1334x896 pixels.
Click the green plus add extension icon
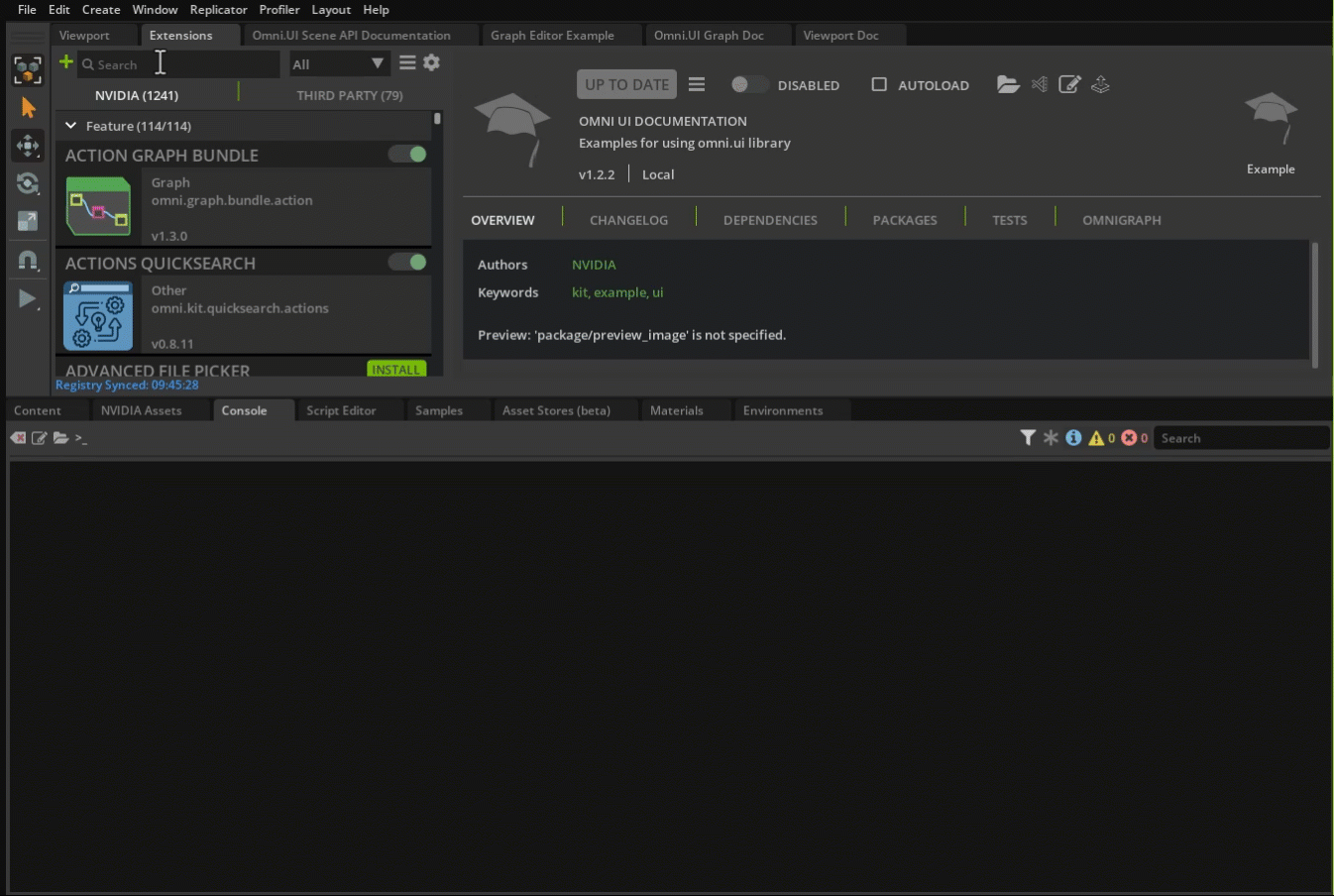tap(66, 62)
